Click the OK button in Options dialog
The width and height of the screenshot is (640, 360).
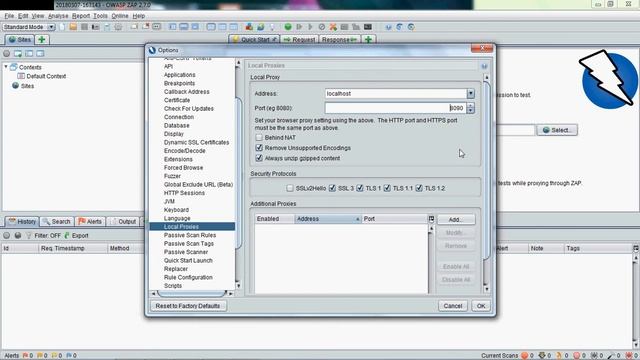(x=481, y=306)
